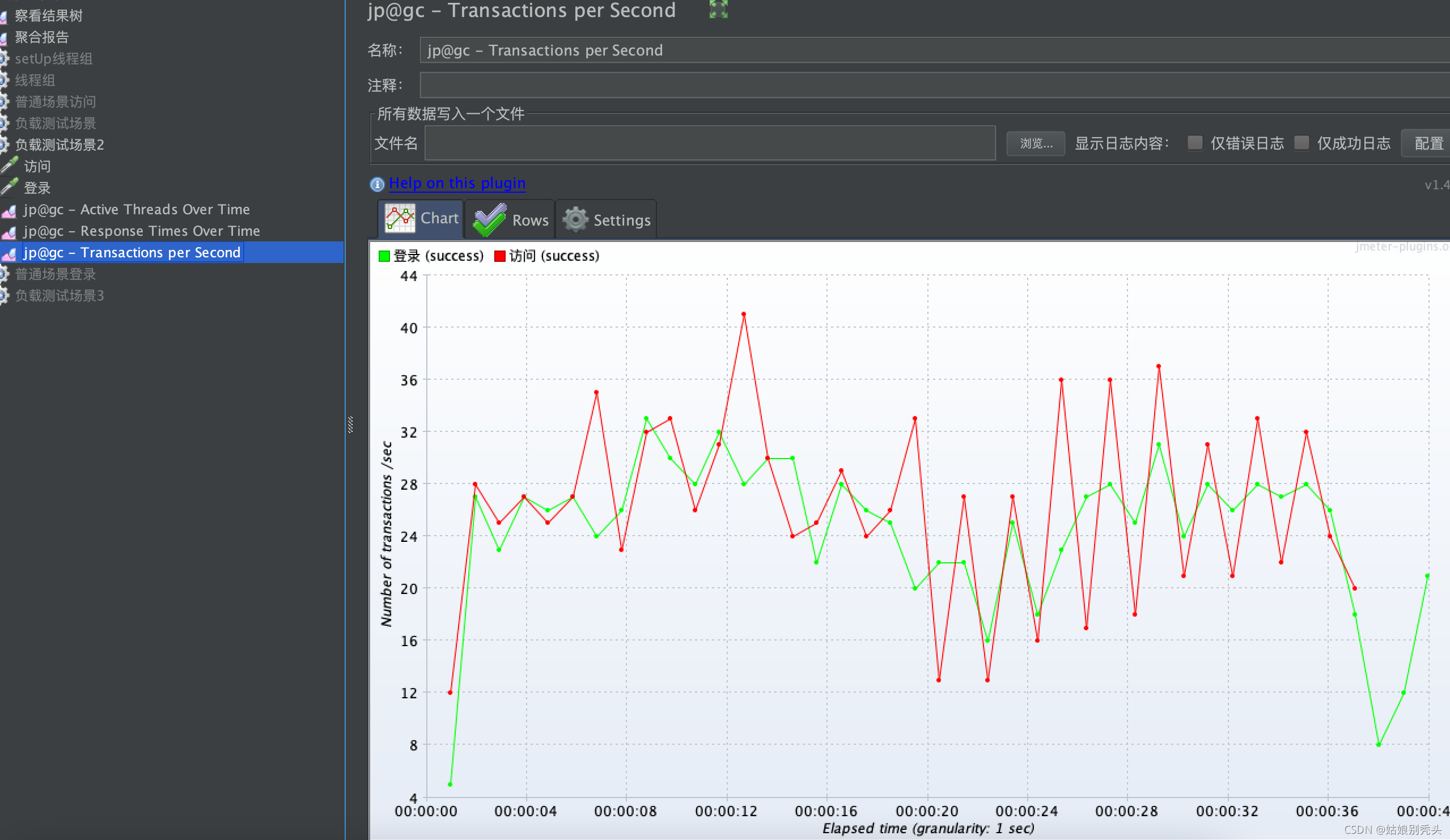Image resolution: width=1450 pixels, height=840 pixels.
Task: Enable the 仅成功日志 checkbox
Action: point(1301,143)
